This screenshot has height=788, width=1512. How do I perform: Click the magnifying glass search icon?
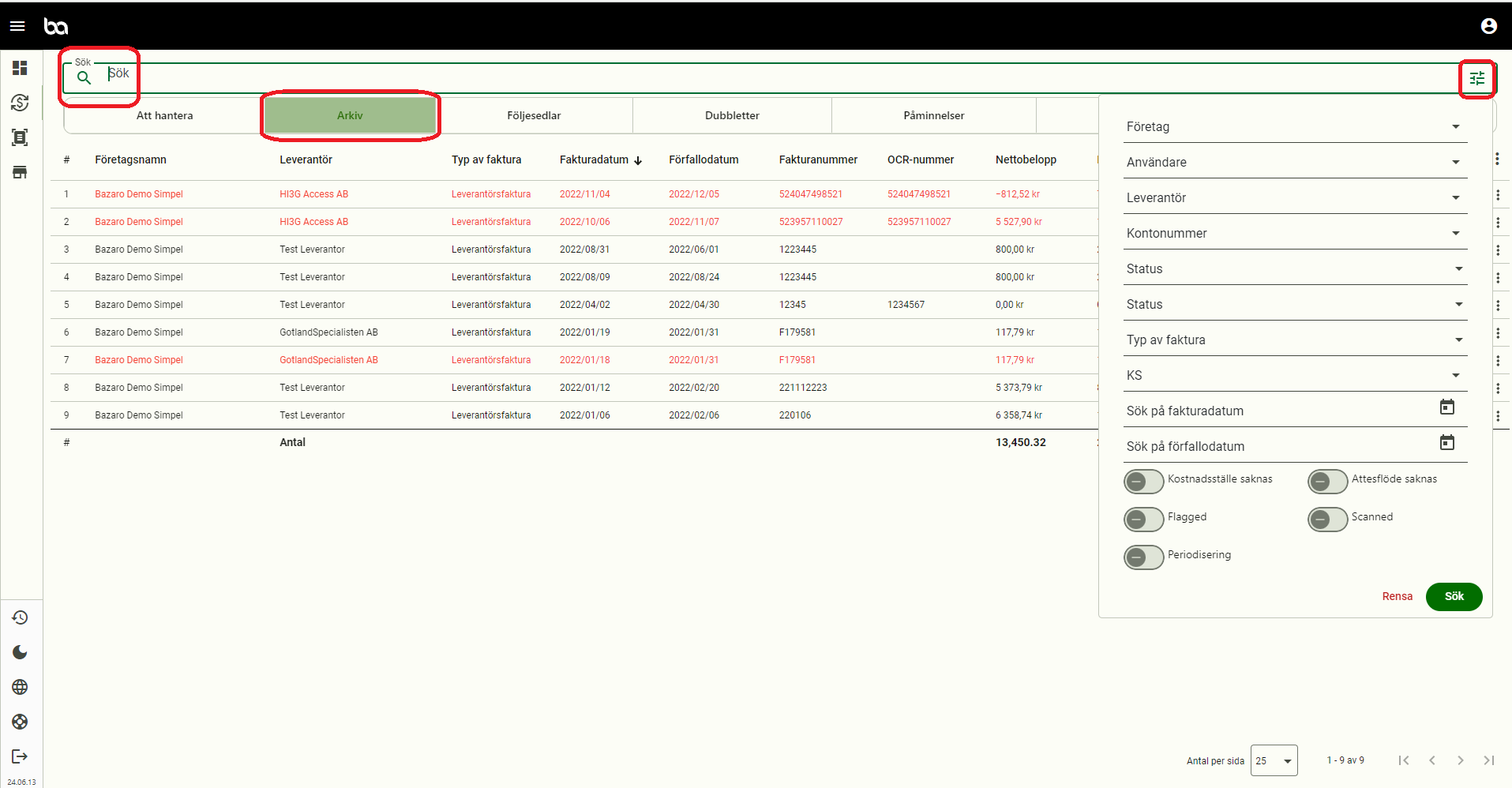84,77
